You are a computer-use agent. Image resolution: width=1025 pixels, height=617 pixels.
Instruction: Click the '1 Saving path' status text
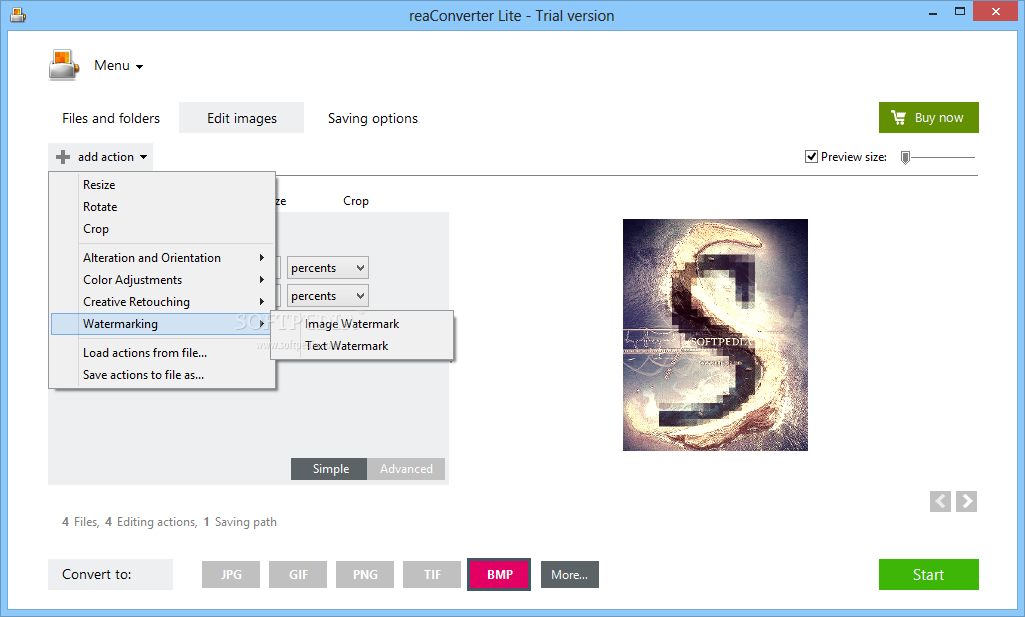[240, 522]
